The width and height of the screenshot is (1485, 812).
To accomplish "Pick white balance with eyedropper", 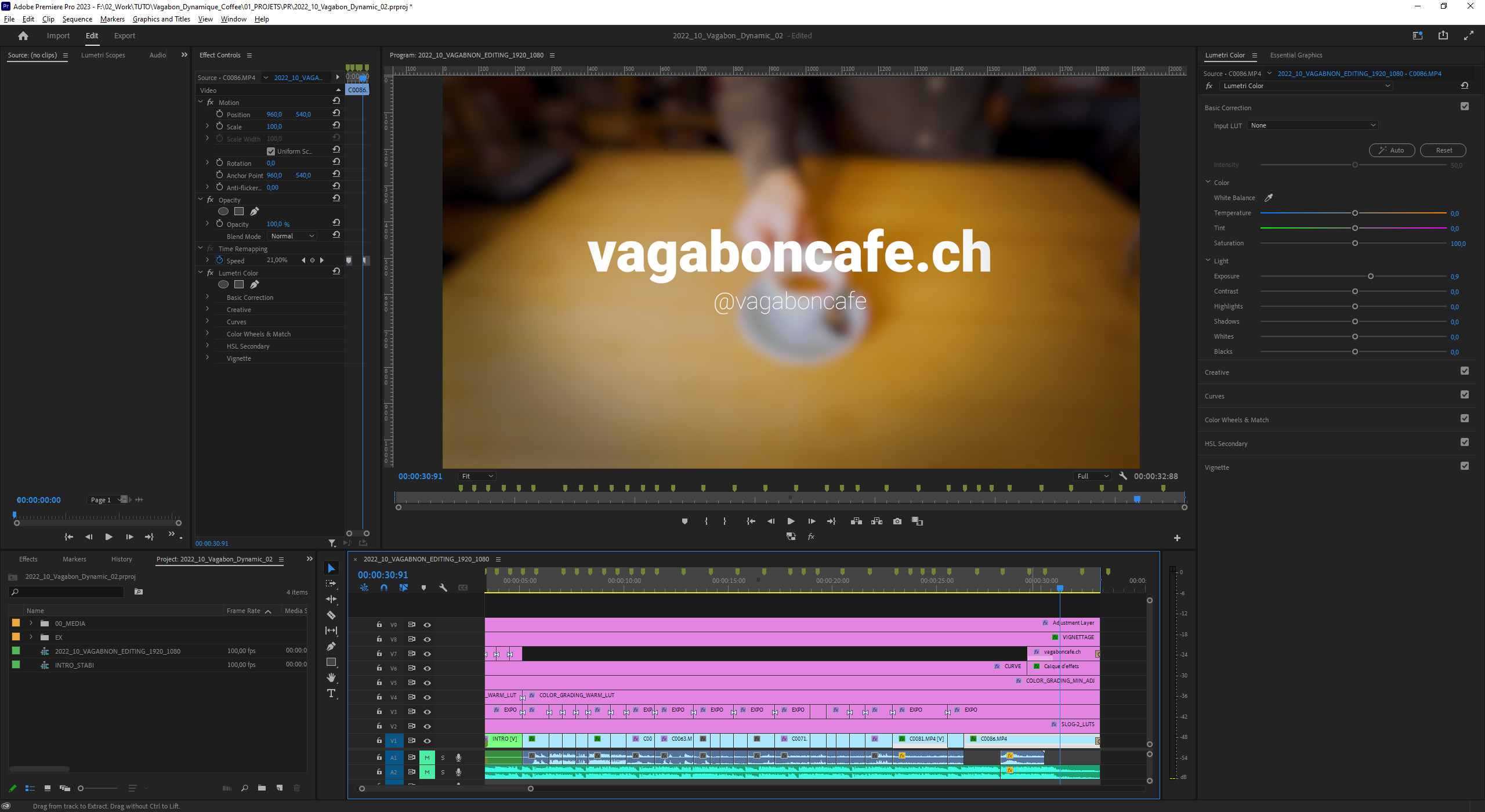I will pyautogui.click(x=1269, y=198).
